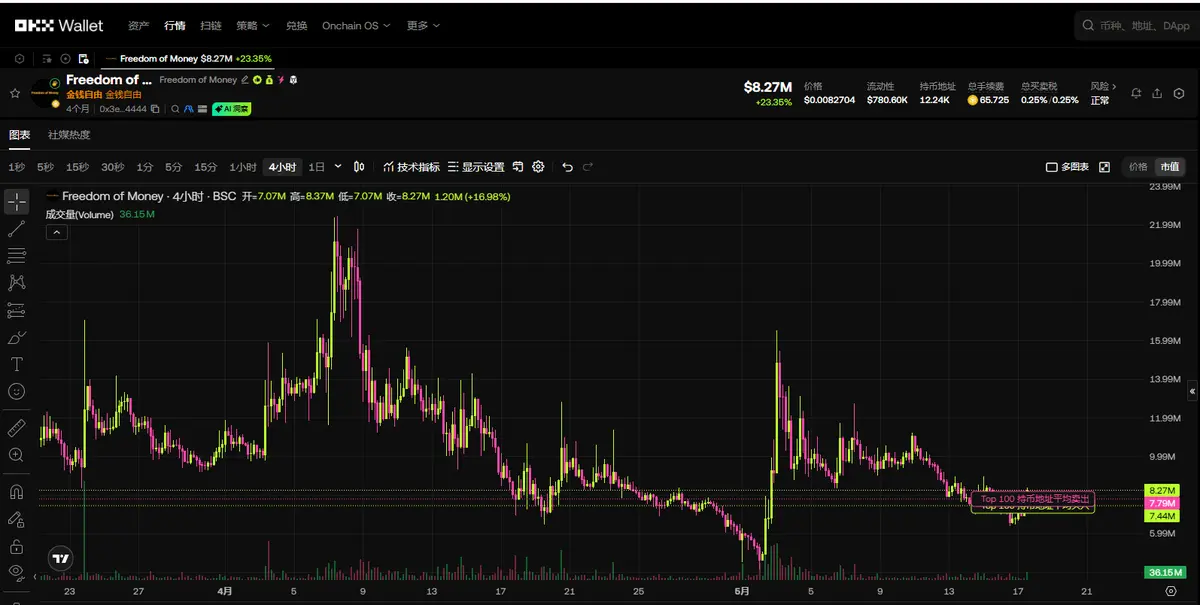Image resolution: width=1200 pixels, height=605 pixels.
Task: Click the hexagon icon beside share
Action: pos(1178,93)
